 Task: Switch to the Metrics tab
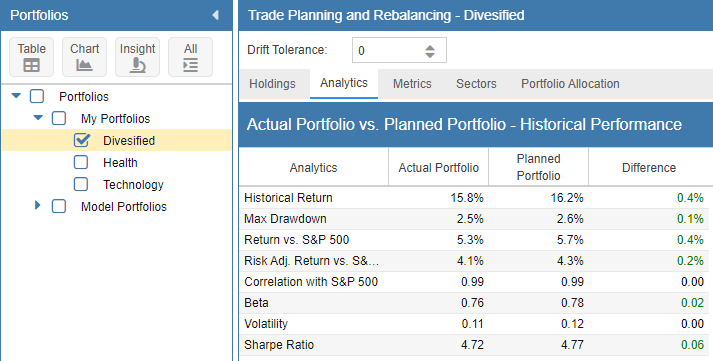pos(412,84)
